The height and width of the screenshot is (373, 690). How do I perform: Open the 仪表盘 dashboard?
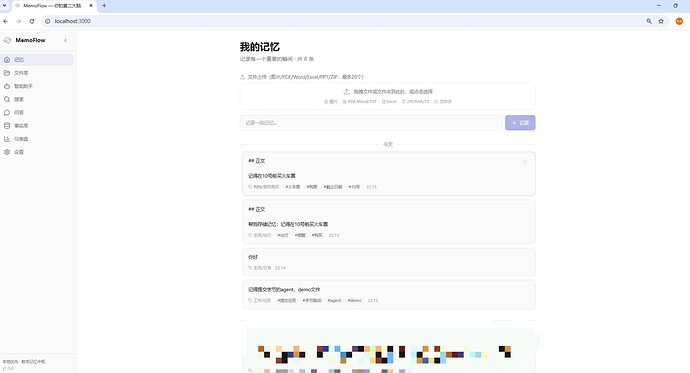(x=37, y=139)
